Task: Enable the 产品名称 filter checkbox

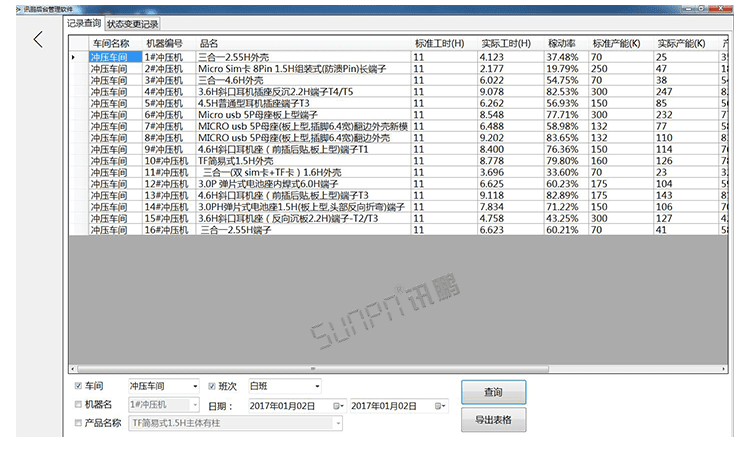Action: [x=79, y=424]
